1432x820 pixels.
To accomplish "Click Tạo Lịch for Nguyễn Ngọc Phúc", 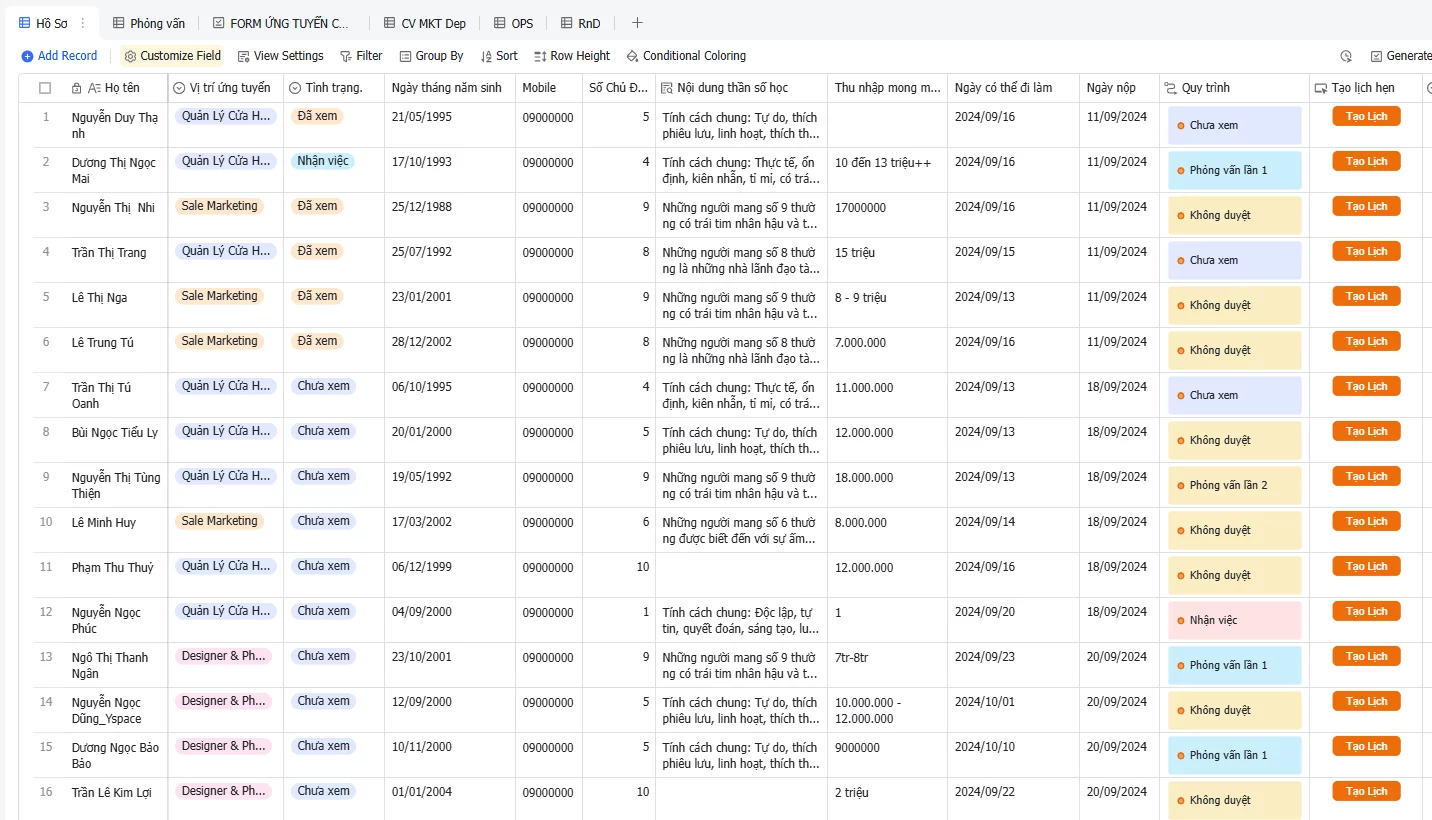I will [x=1366, y=611].
